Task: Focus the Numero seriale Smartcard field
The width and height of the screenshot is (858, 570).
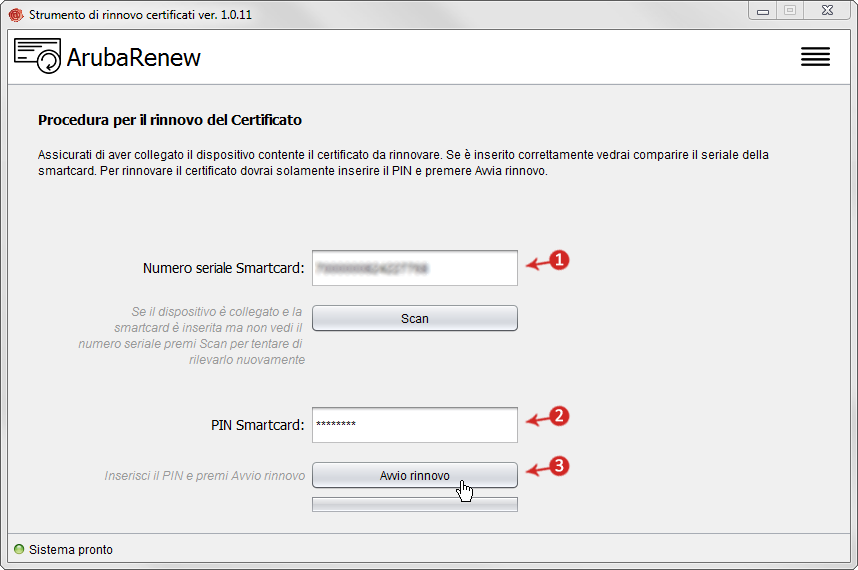Action: (415, 268)
